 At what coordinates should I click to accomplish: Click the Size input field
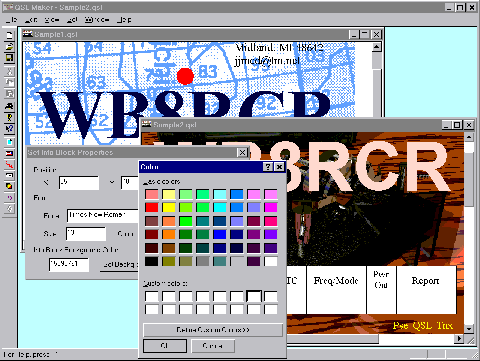pyautogui.click(x=86, y=234)
